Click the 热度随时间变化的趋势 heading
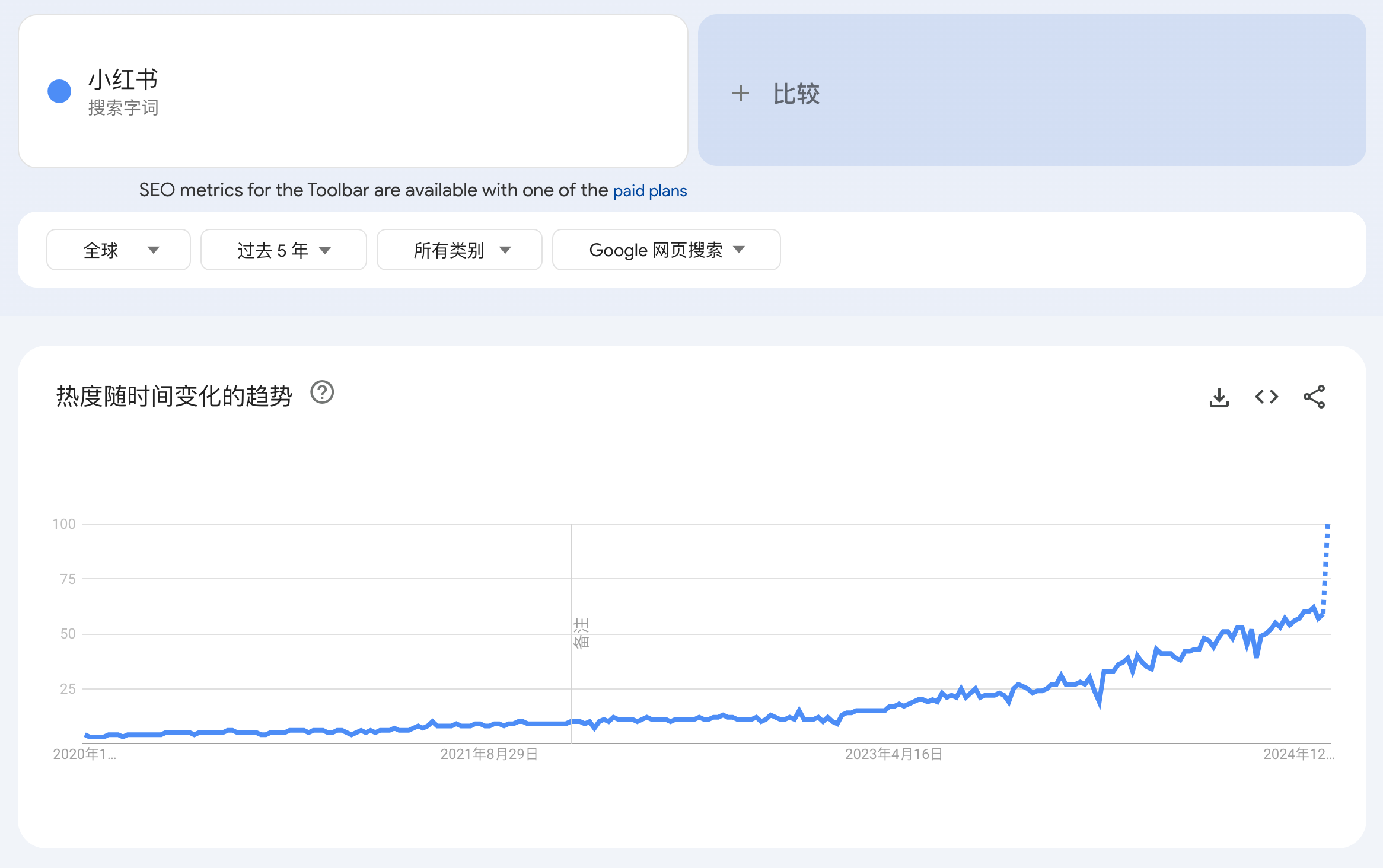 coord(174,396)
